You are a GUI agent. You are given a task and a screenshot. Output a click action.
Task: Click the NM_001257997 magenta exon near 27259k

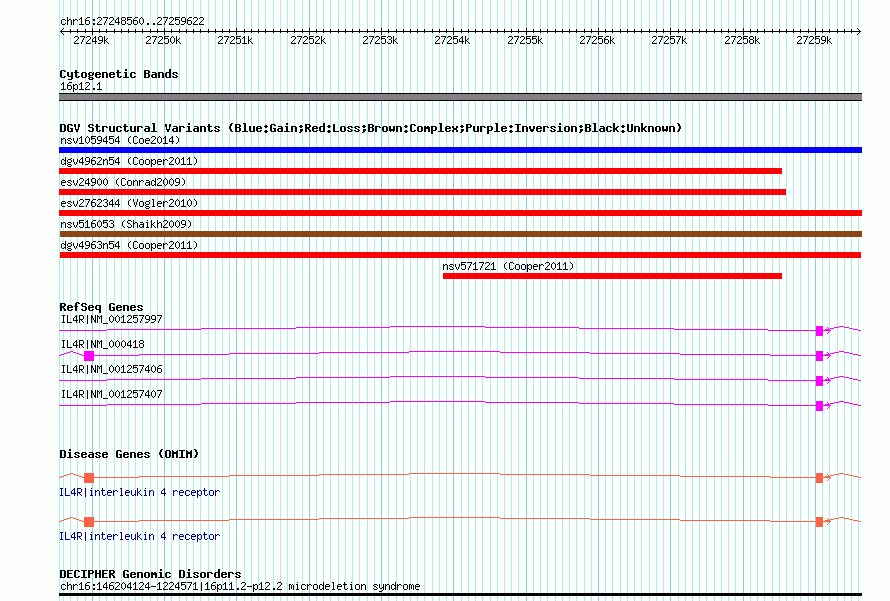click(819, 331)
